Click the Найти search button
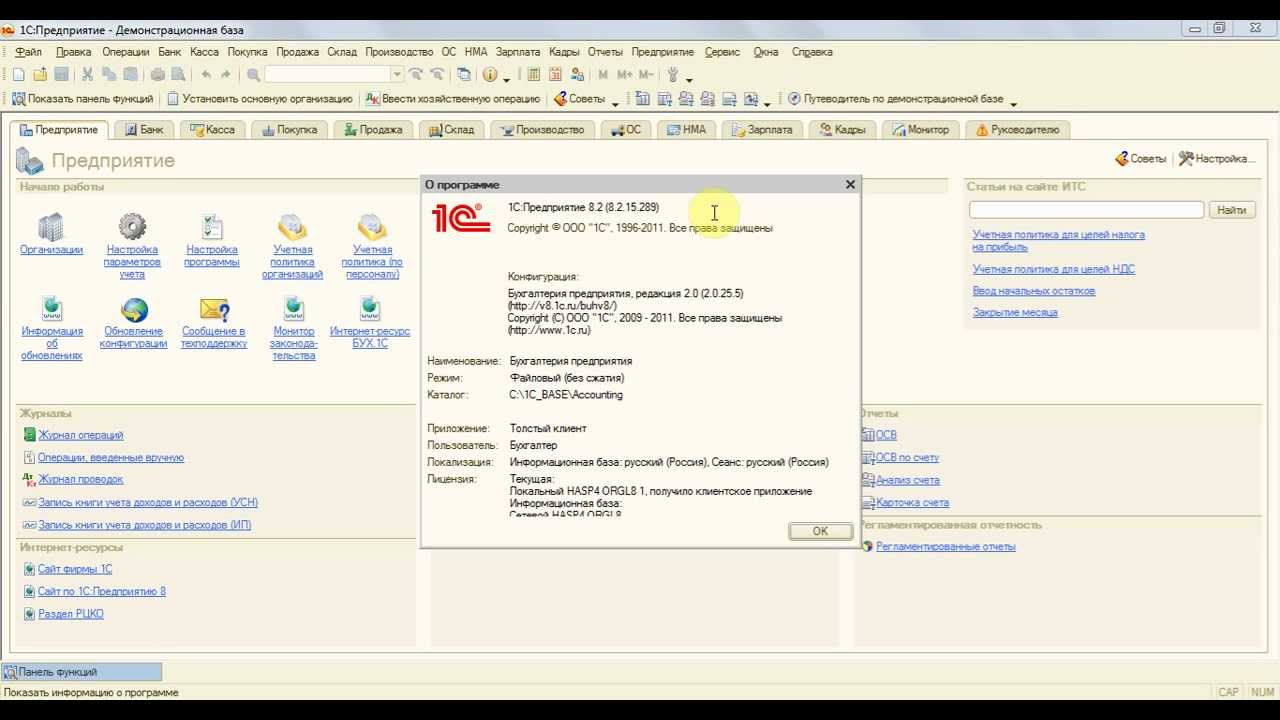 coord(1232,210)
